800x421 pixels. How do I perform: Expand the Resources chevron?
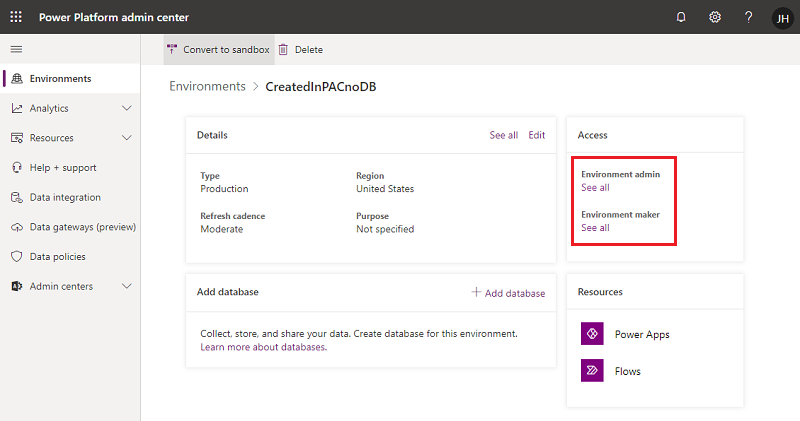pos(127,138)
